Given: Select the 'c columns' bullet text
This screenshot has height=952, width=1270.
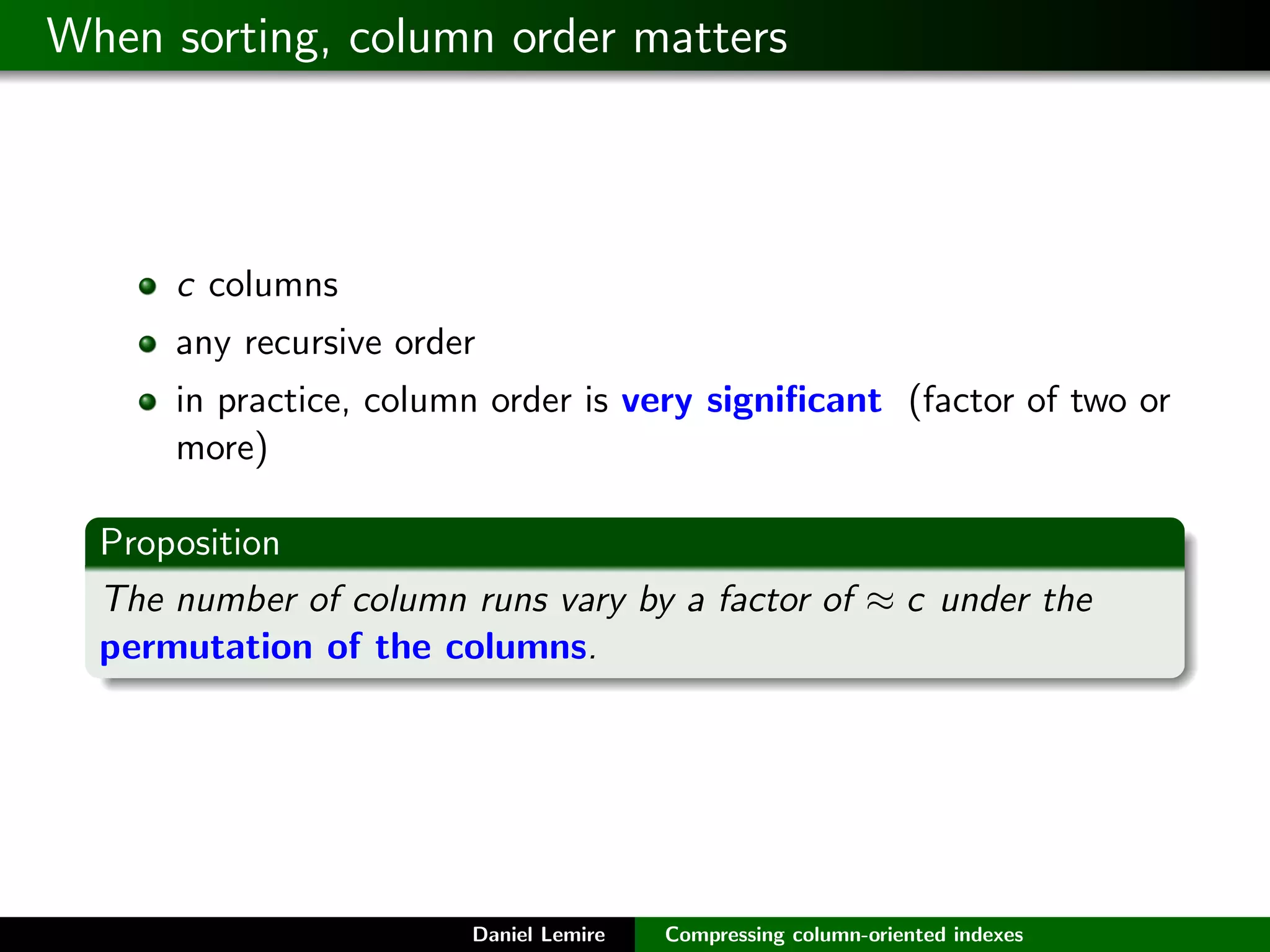Looking at the screenshot, I should pos(257,285).
